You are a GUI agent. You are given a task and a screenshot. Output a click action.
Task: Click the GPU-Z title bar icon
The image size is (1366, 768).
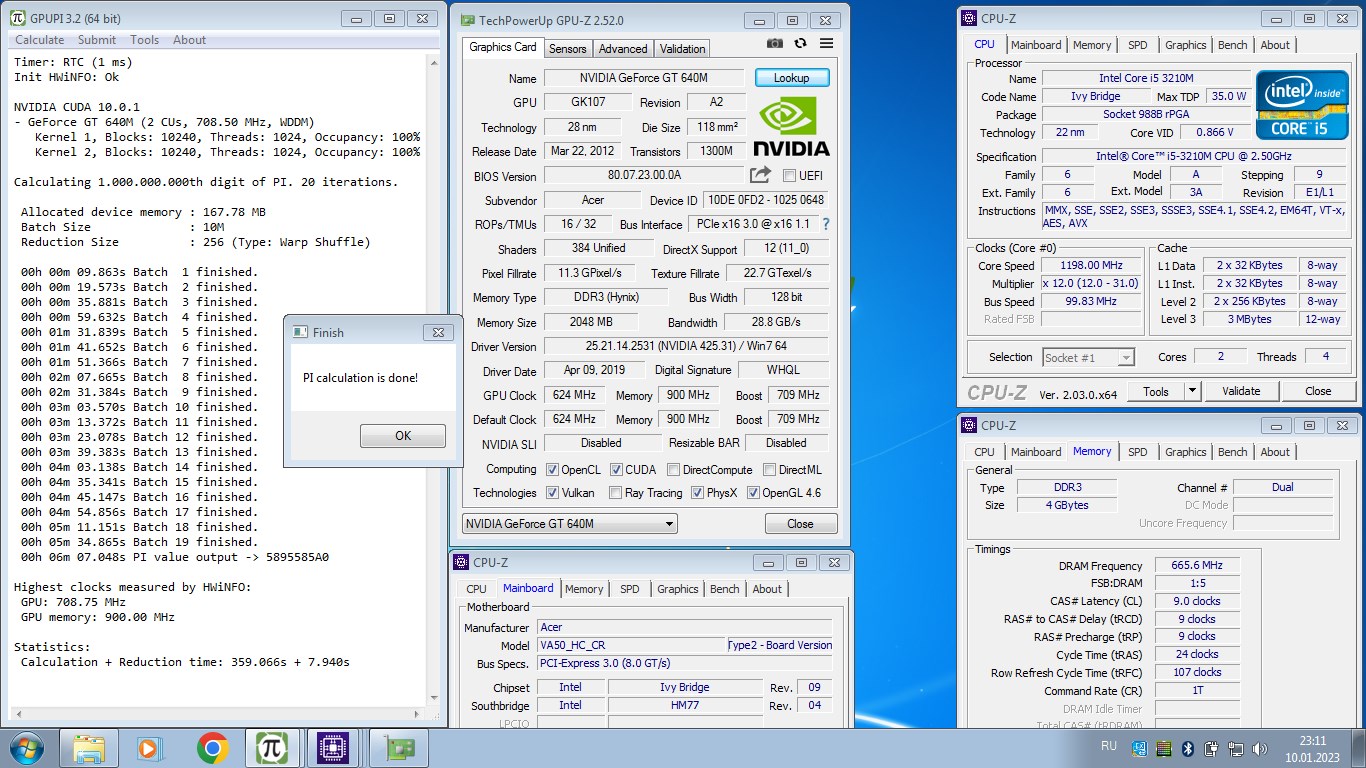(467, 20)
